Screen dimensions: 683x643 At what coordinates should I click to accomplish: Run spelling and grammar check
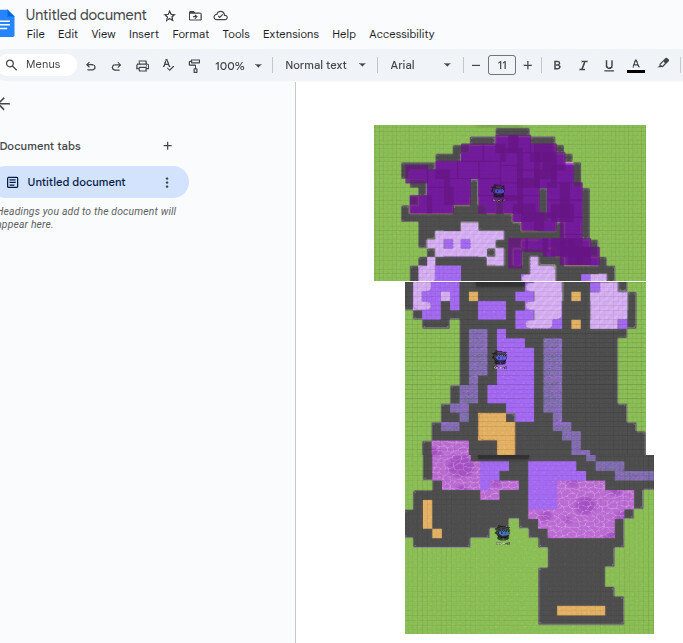pyautogui.click(x=168, y=66)
